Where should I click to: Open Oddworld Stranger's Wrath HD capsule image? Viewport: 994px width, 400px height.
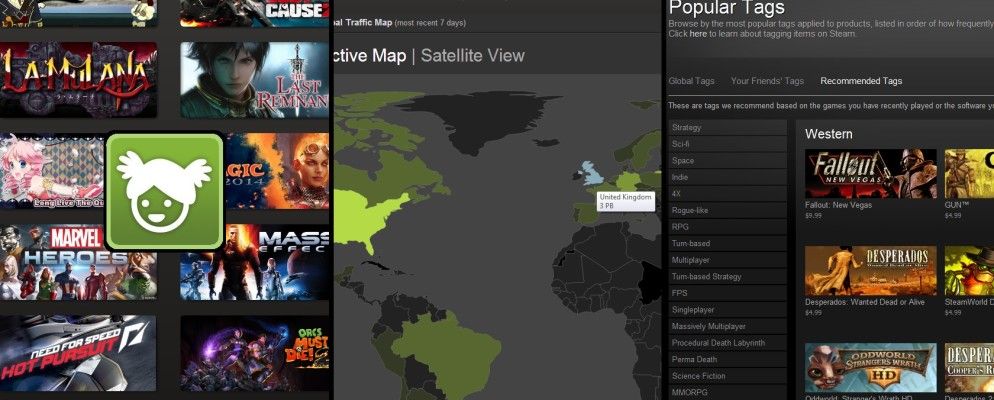(x=870, y=368)
